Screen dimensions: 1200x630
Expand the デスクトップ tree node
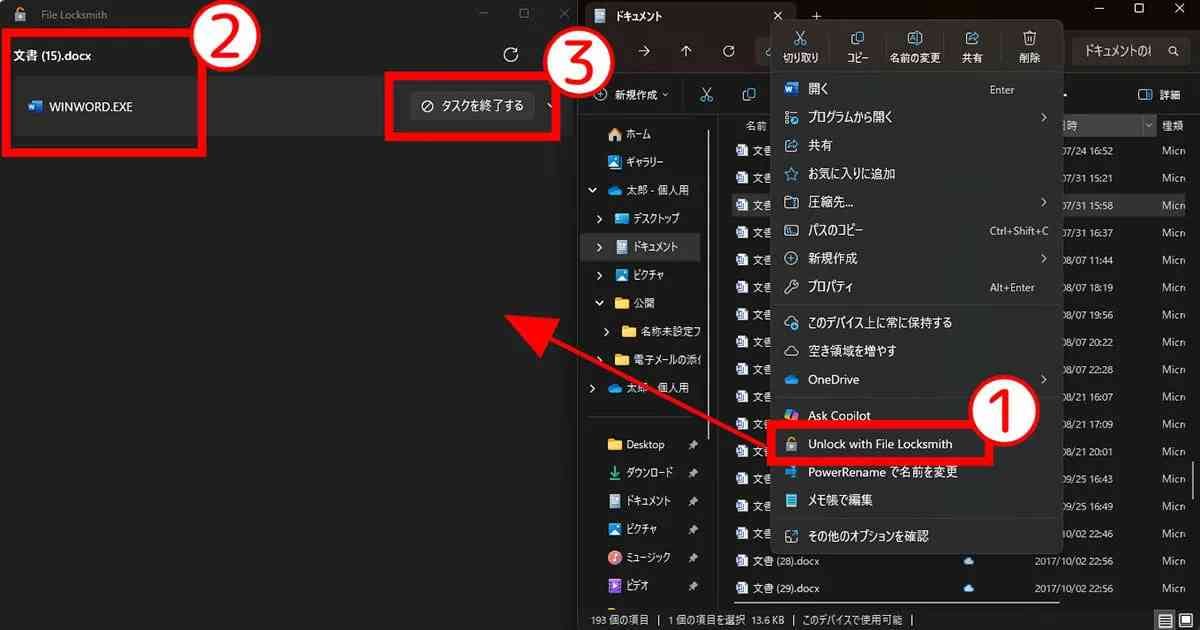click(x=600, y=218)
